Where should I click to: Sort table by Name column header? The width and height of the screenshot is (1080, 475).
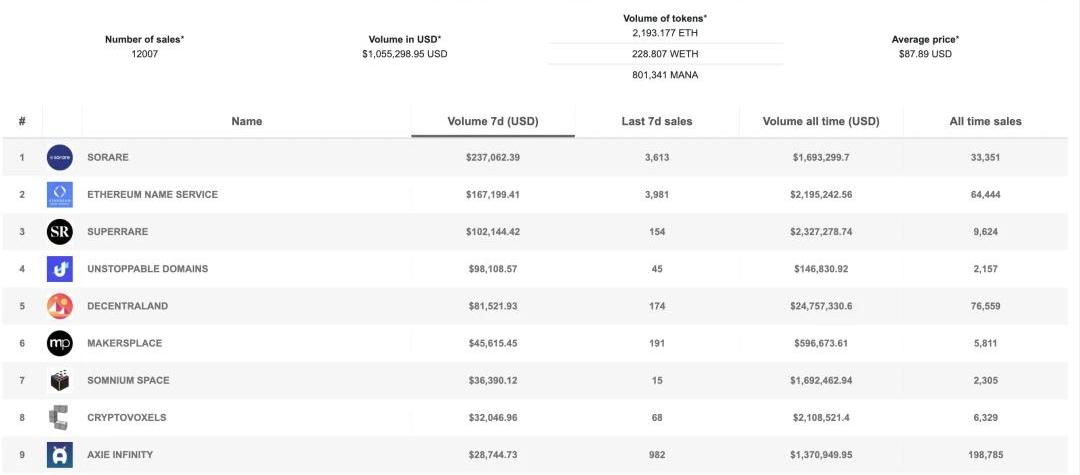click(246, 121)
